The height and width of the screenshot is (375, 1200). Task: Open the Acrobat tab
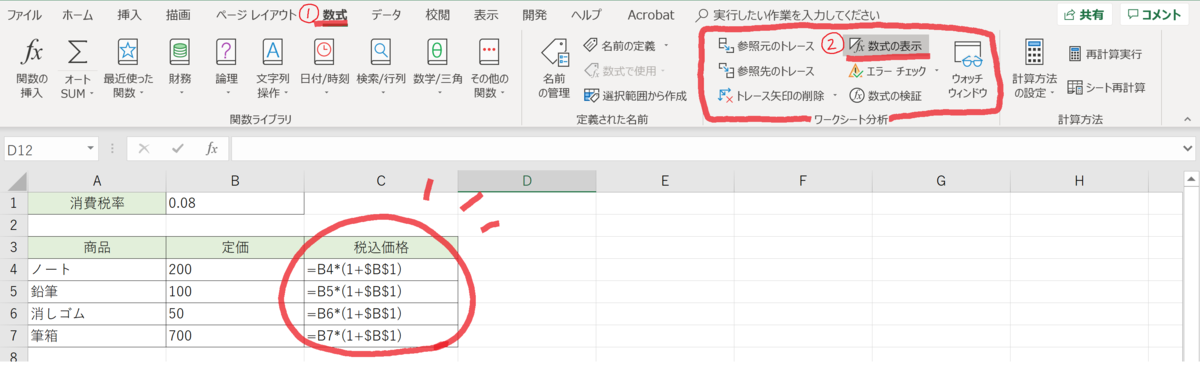coord(651,15)
